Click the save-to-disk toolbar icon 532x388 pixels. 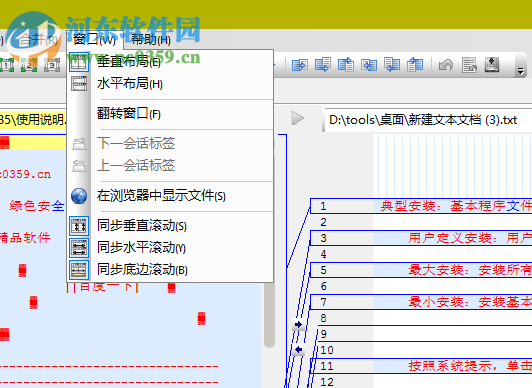click(x=492, y=64)
